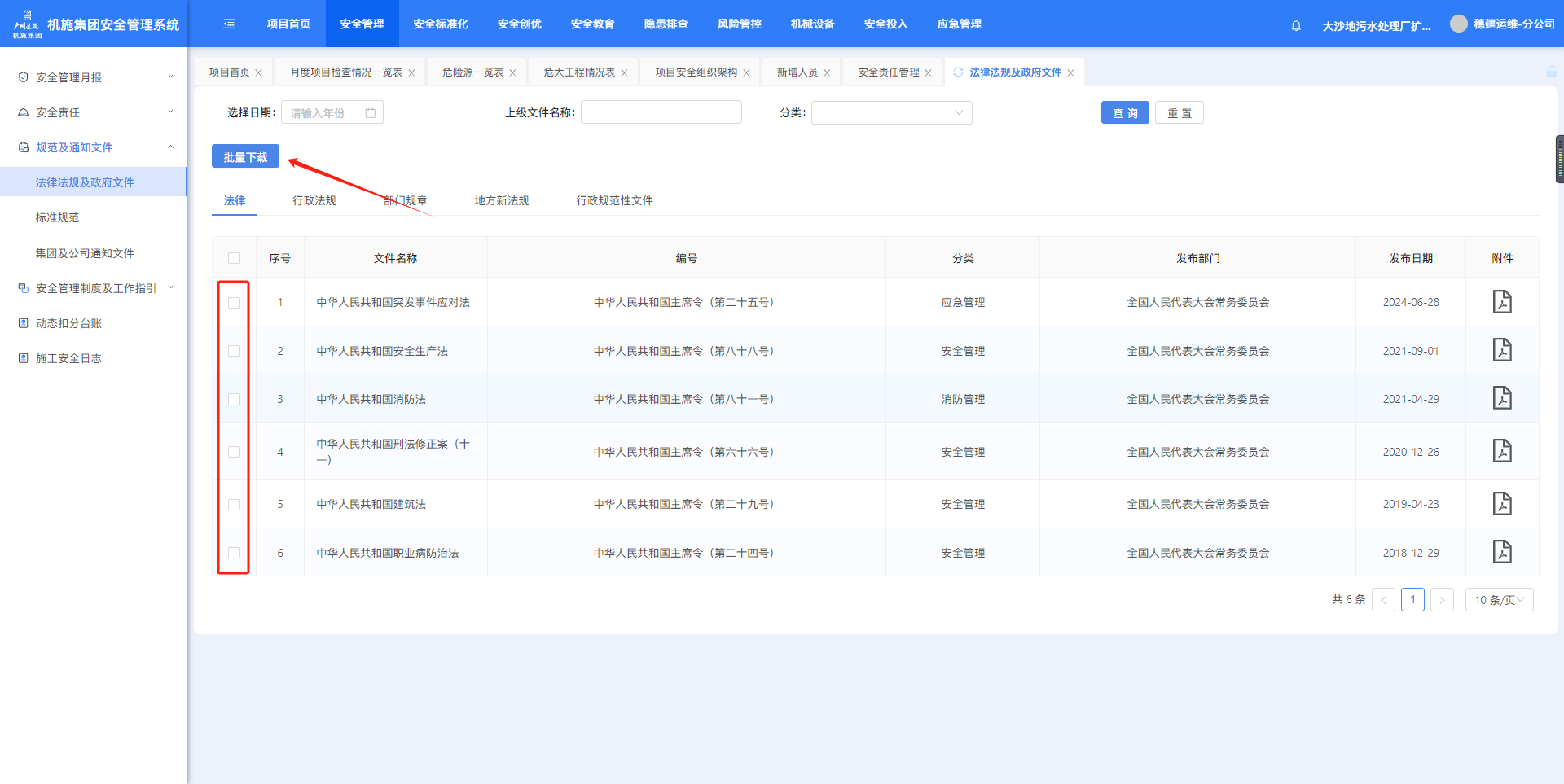Click the 上级文件名称 input field
This screenshot has height=784, width=1564.
click(x=661, y=112)
